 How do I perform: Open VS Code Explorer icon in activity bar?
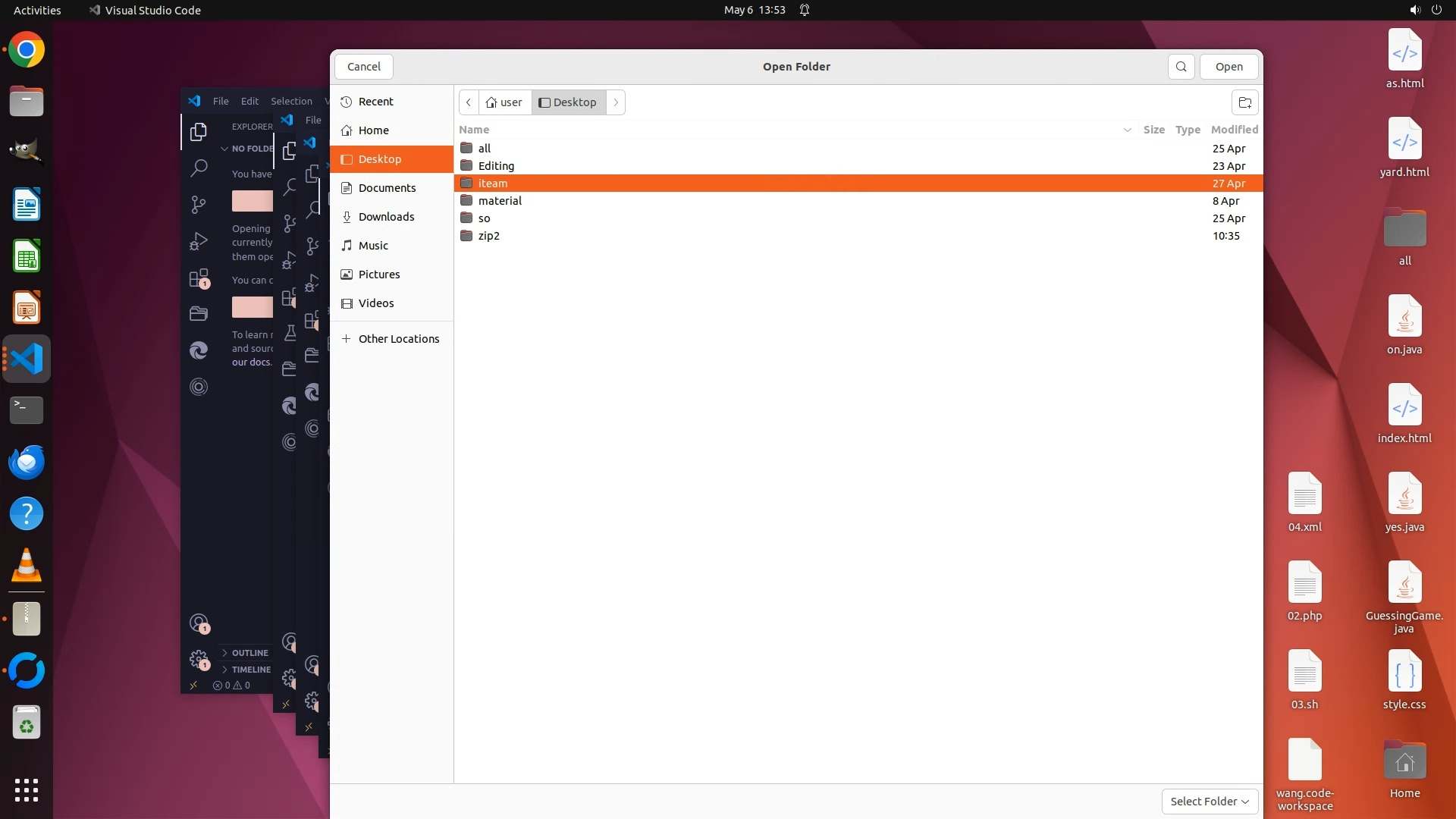(199, 132)
